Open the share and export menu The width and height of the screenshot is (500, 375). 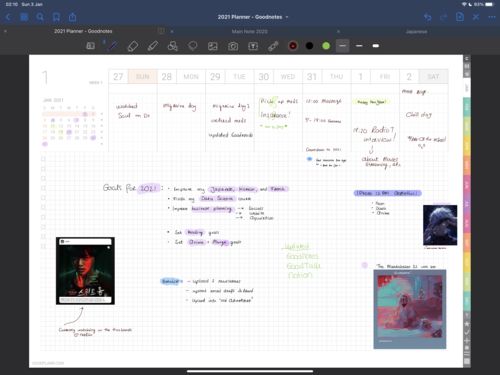pos(72,17)
